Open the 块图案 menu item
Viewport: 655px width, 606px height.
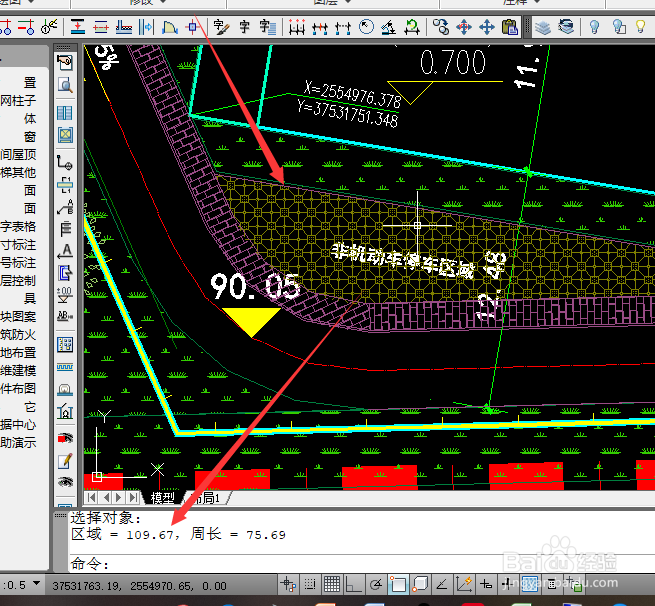[x=18, y=317]
